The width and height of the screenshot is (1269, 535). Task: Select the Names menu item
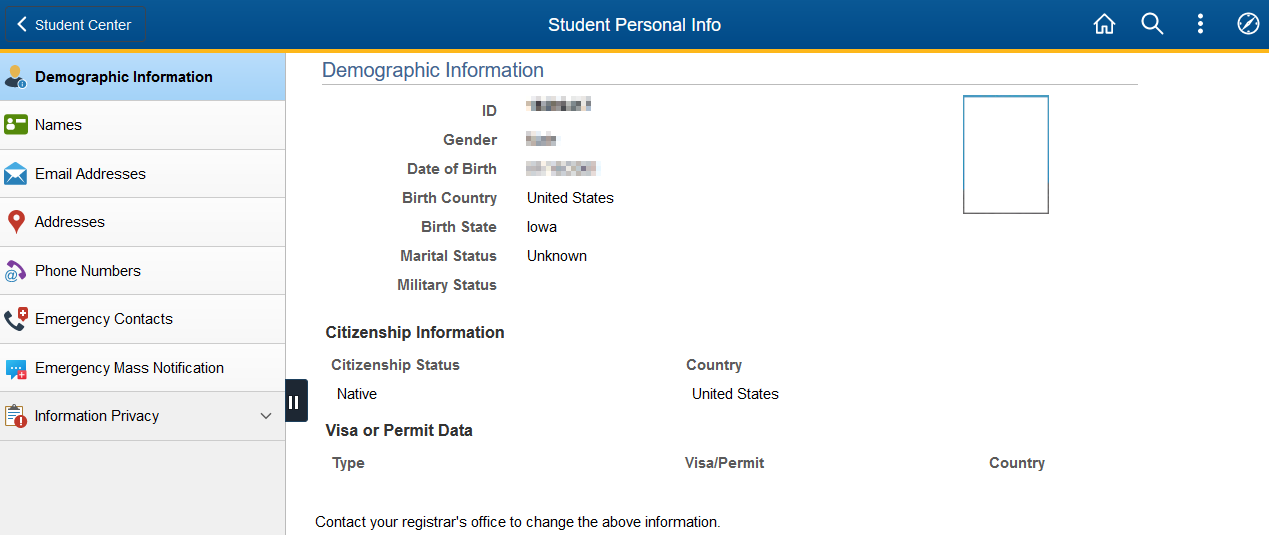(x=58, y=125)
